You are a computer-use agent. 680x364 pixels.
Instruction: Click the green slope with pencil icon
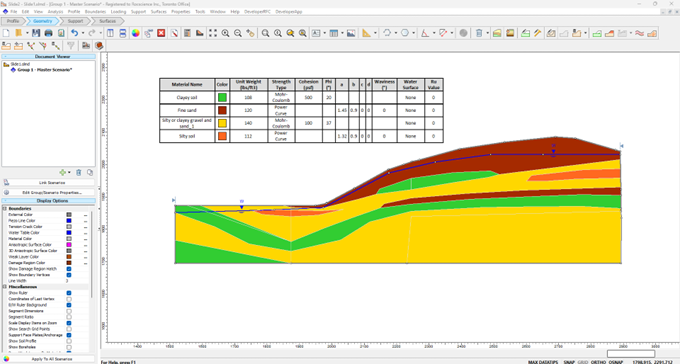(x=525, y=33)
